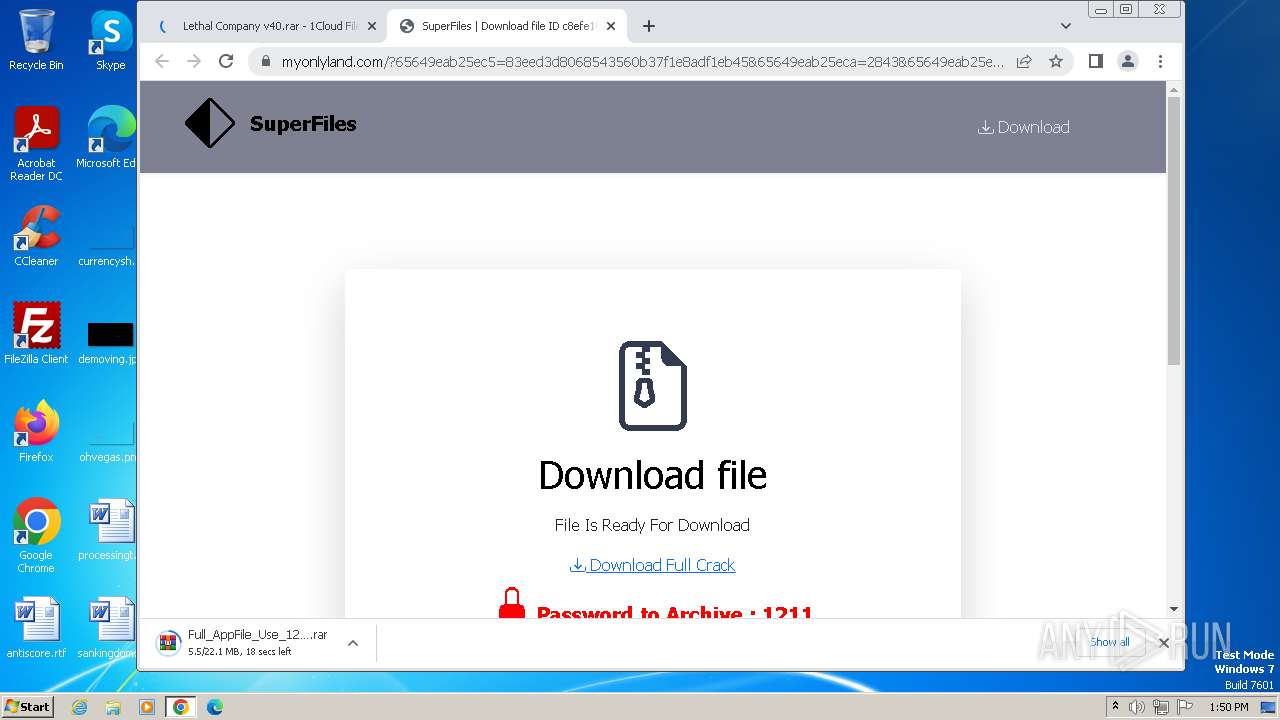Close the downloads bar

1163,643
